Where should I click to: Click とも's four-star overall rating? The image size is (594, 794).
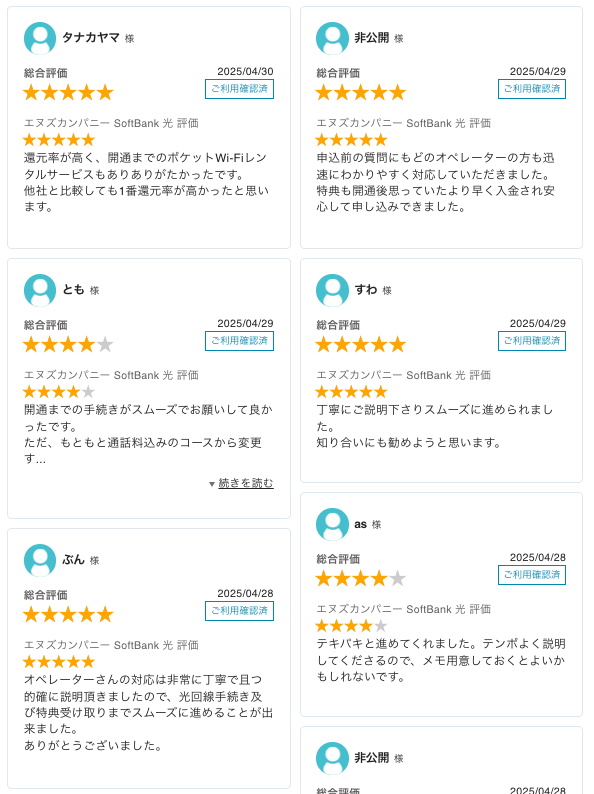pyautogui.click(x=68, y=345)
